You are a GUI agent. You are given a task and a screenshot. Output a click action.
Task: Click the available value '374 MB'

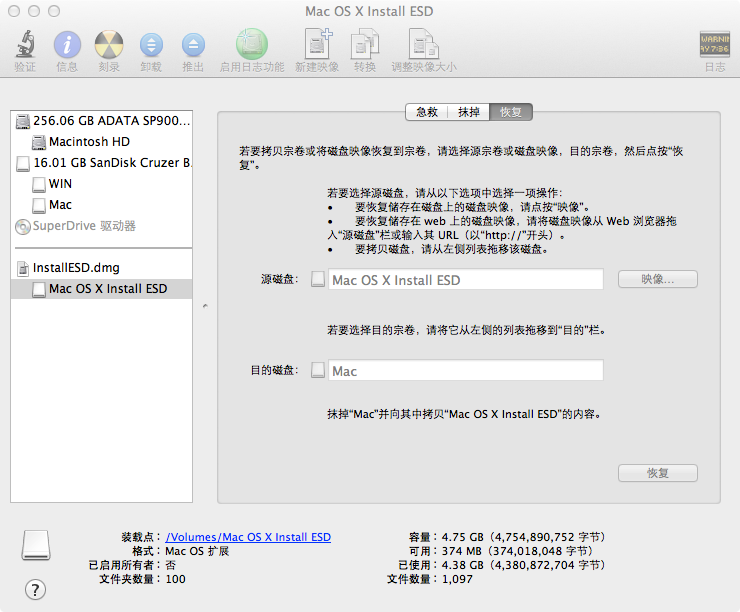point(462,551)
